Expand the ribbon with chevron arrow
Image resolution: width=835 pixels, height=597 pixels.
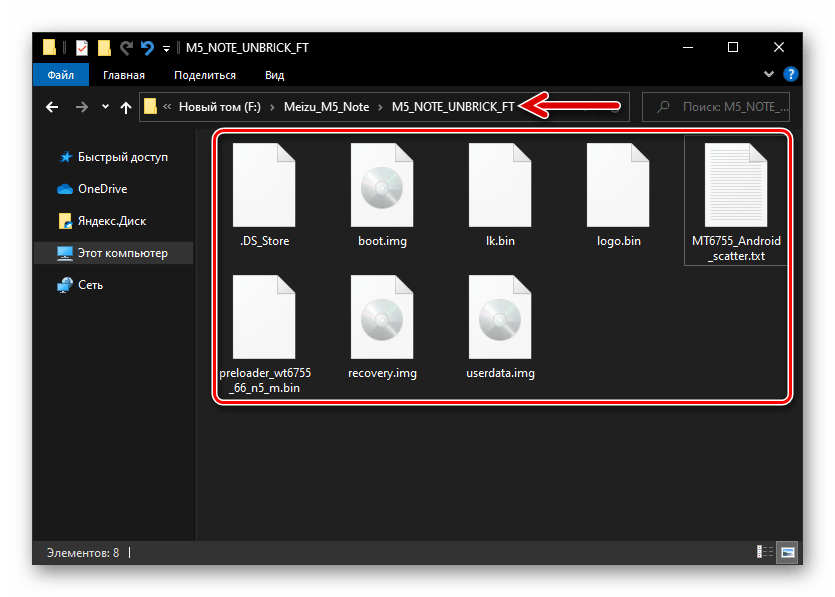tap(768, 74)
